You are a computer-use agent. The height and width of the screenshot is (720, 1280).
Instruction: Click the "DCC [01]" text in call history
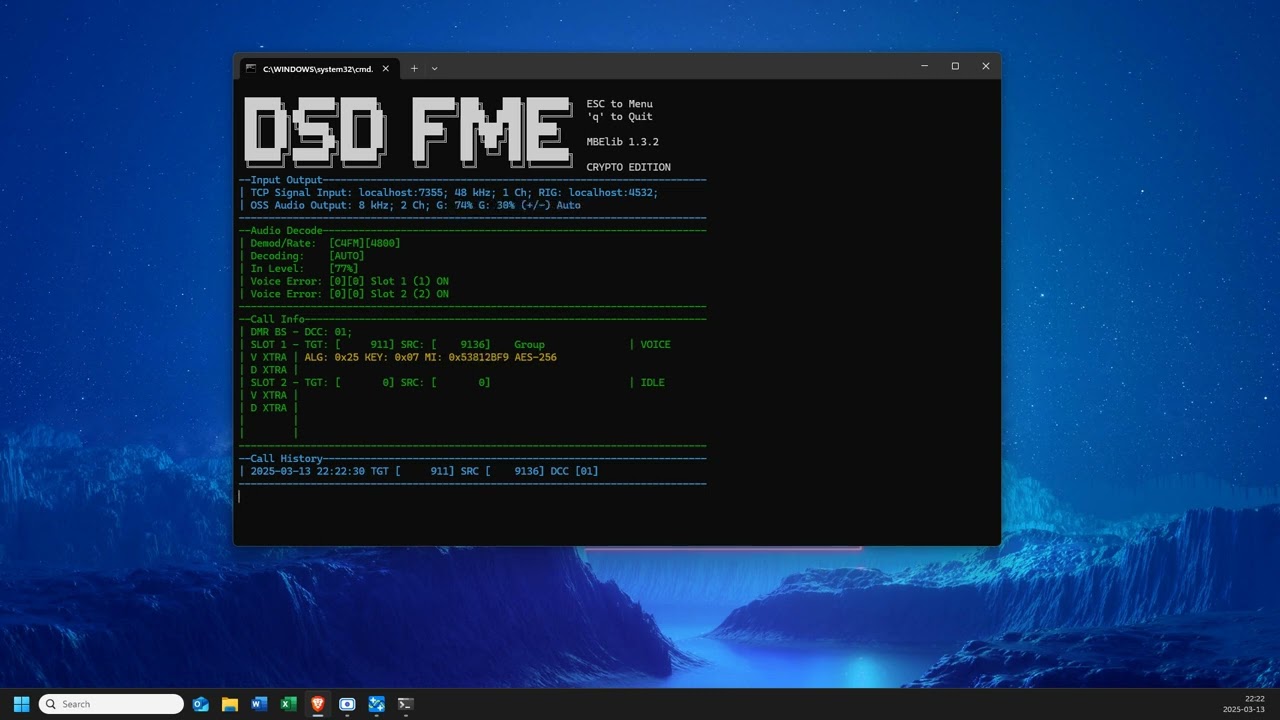click(x=574, y=471)
